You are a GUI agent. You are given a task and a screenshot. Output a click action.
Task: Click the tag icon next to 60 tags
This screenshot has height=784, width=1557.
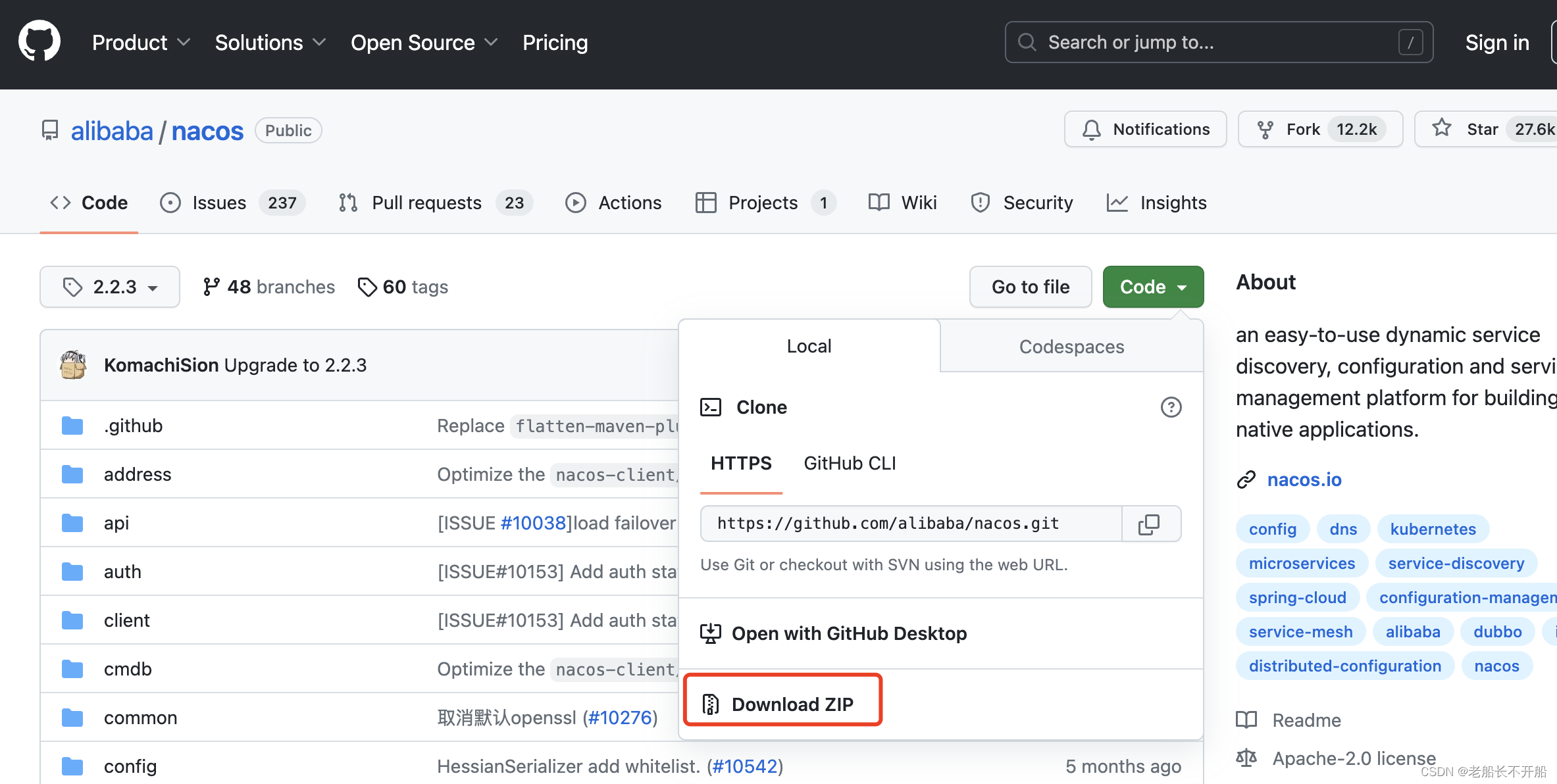tap(367, 287)
